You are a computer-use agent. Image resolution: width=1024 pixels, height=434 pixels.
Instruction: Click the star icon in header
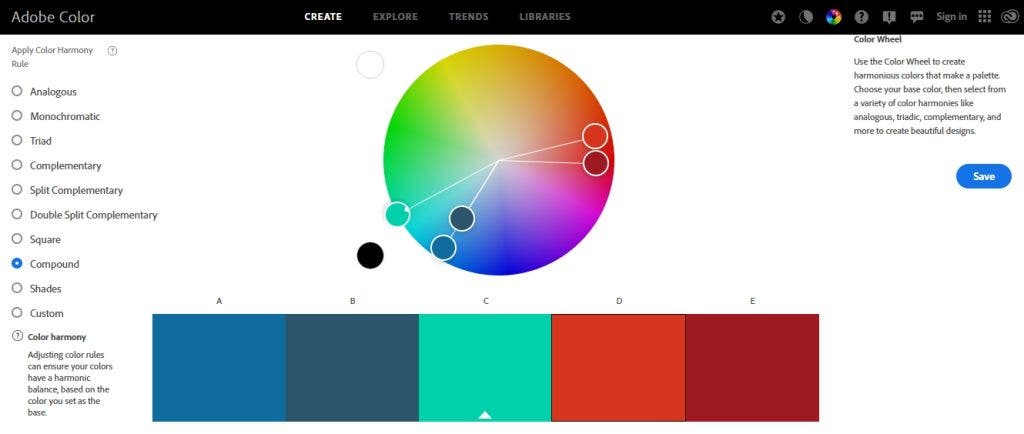[x=778, y=17]
